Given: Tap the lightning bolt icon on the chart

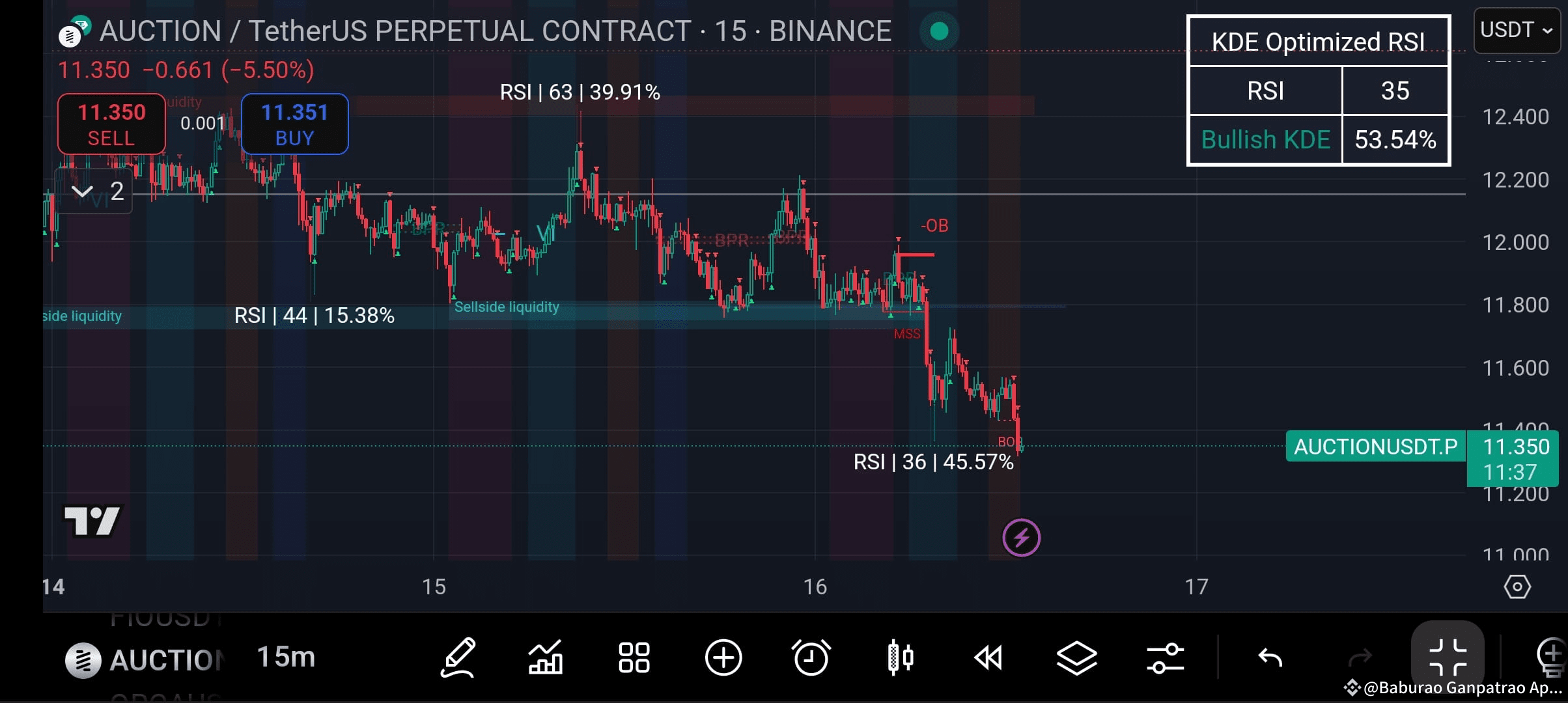Looking at the screenshot, I should [1022, 538].
